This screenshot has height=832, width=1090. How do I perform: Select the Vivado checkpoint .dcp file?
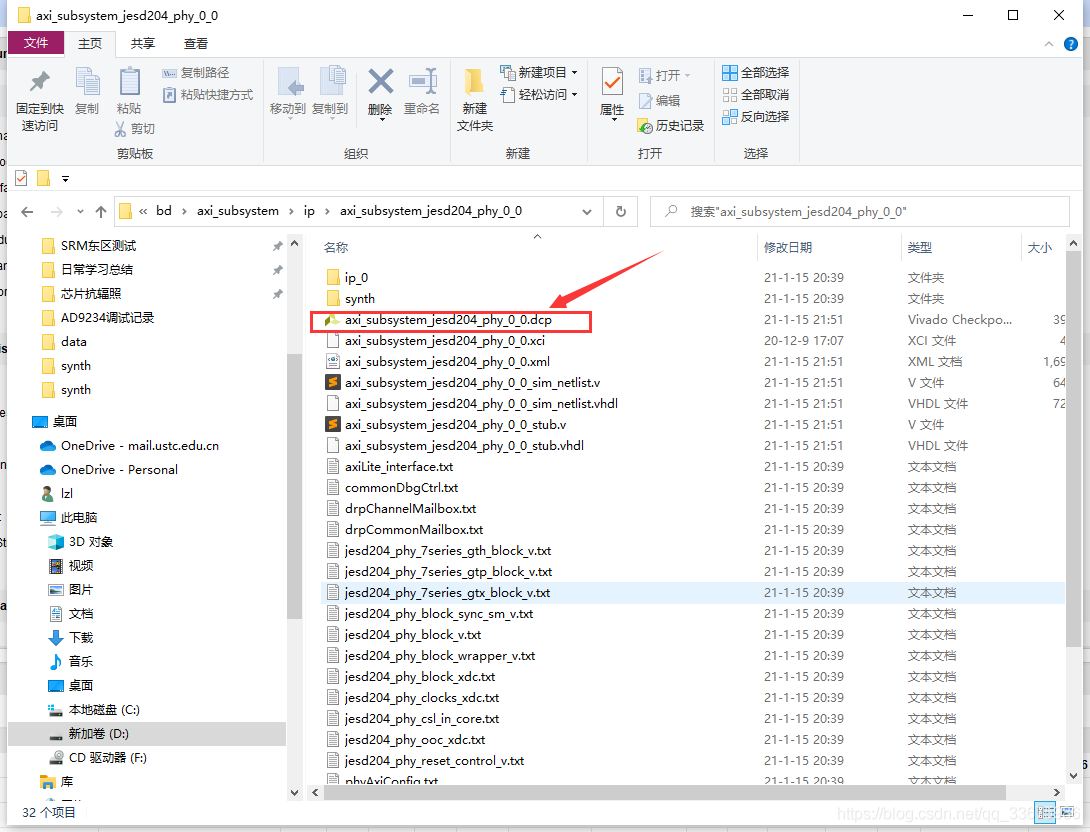pyautogui.click(x=450, y=320)
